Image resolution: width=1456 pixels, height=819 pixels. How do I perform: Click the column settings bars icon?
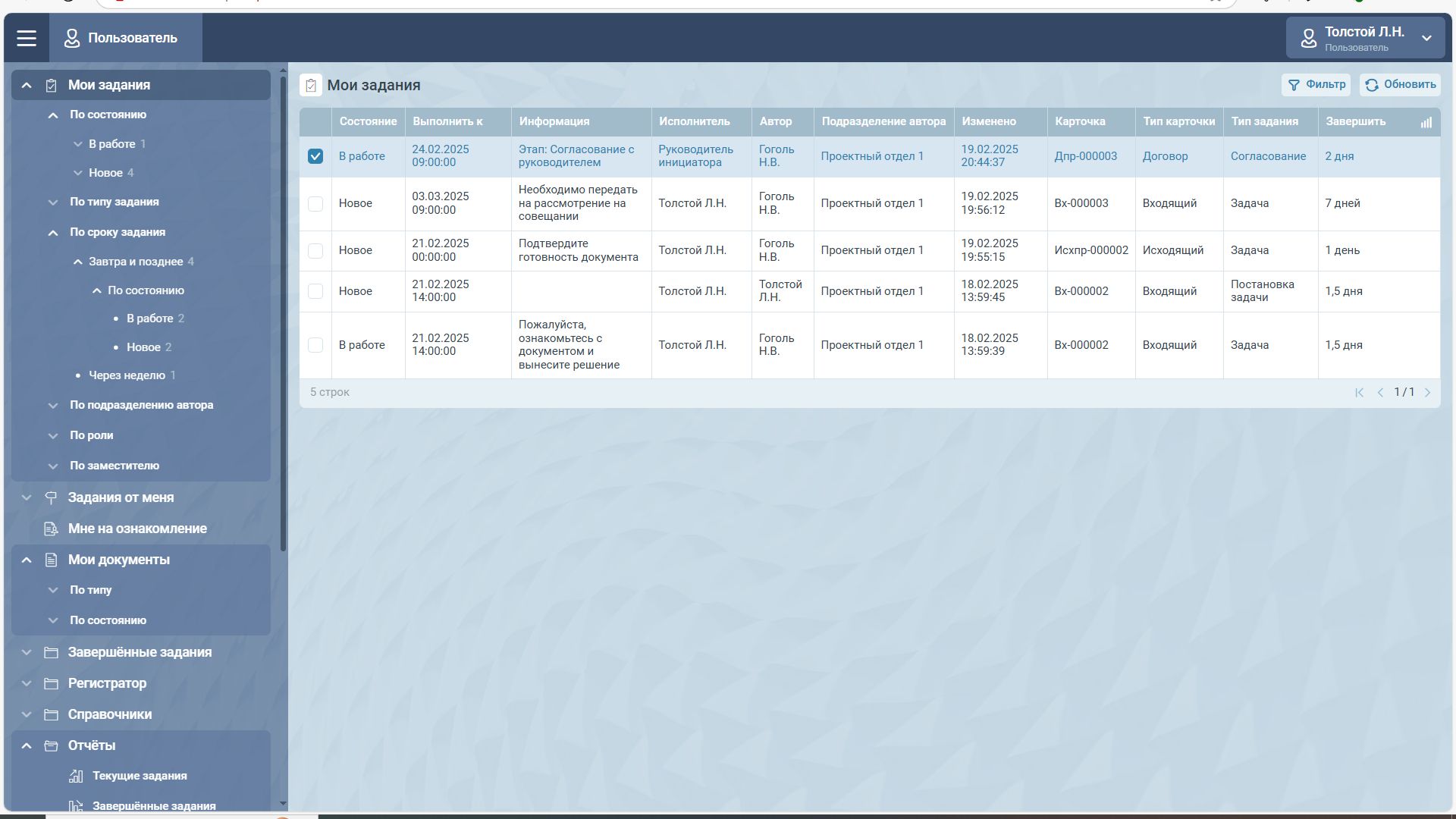pos(1426,122)
